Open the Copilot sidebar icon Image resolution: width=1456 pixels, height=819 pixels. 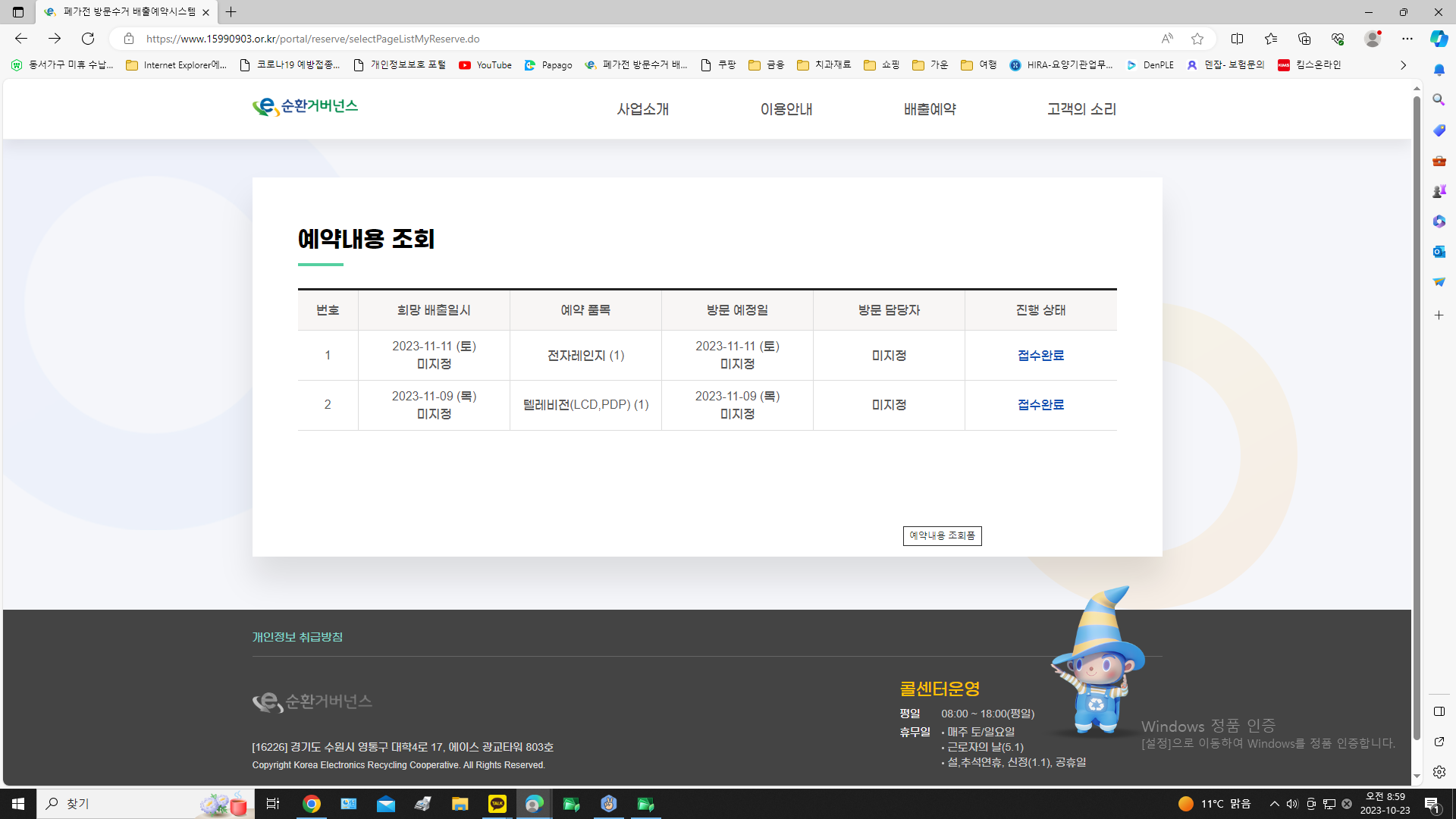(1439, 39)
